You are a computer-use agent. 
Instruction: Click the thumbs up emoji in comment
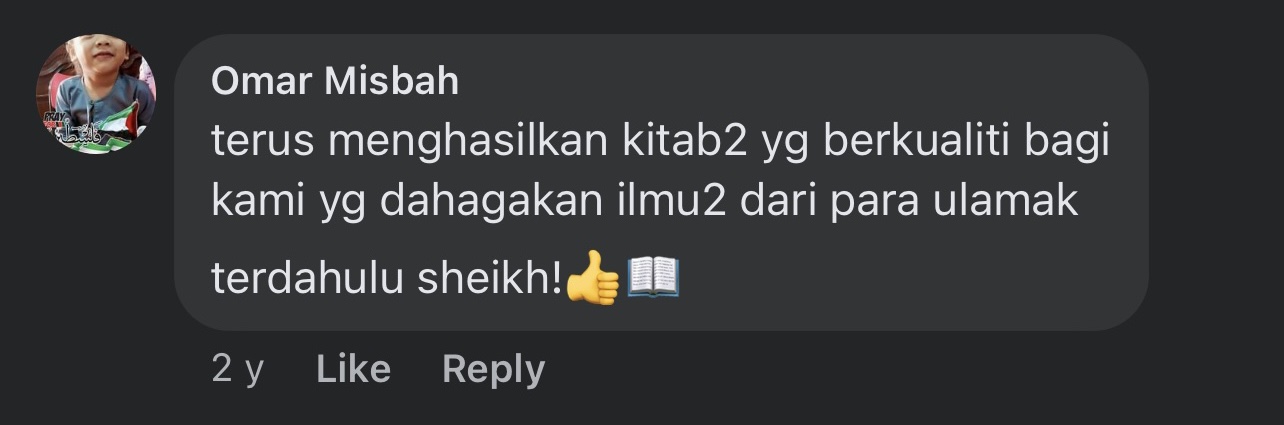click(593, 278)
